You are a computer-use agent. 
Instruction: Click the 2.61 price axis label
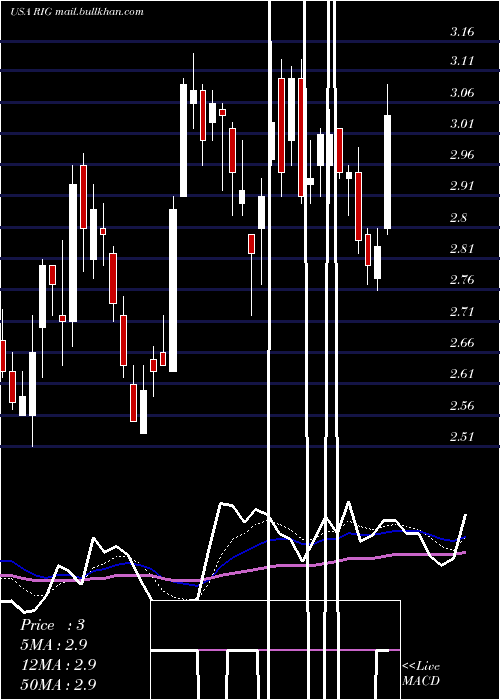462,374
